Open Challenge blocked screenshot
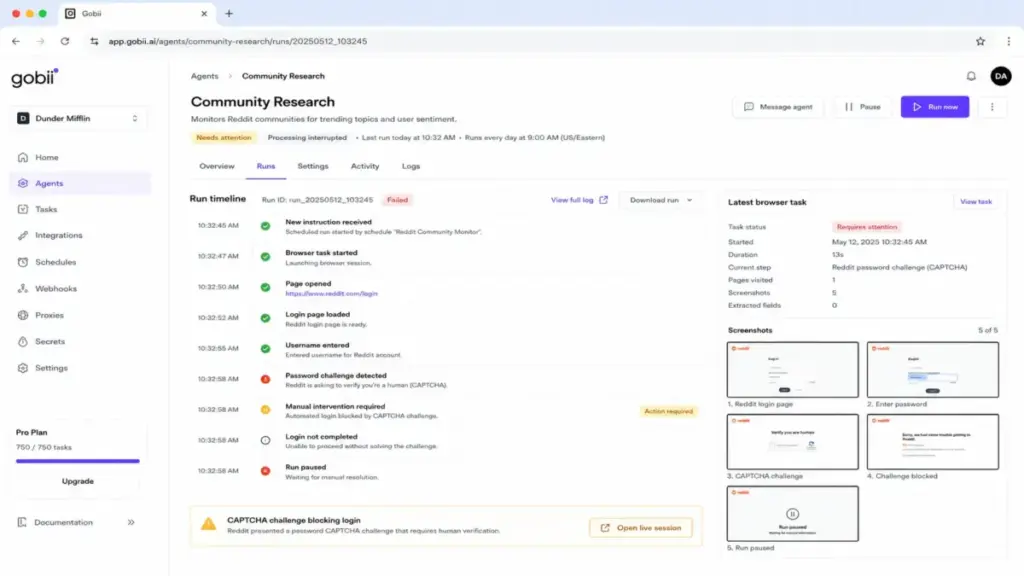This screenshot has height=576, width=1024. (x=933, y=441)
